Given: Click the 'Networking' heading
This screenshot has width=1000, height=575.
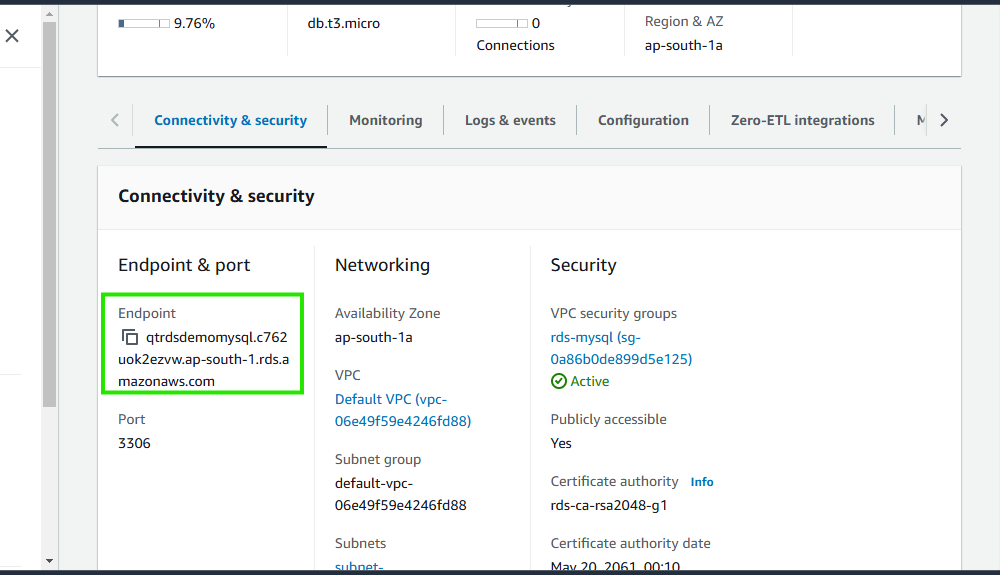Looking at the screenshot, I should (x=383, y=265).
